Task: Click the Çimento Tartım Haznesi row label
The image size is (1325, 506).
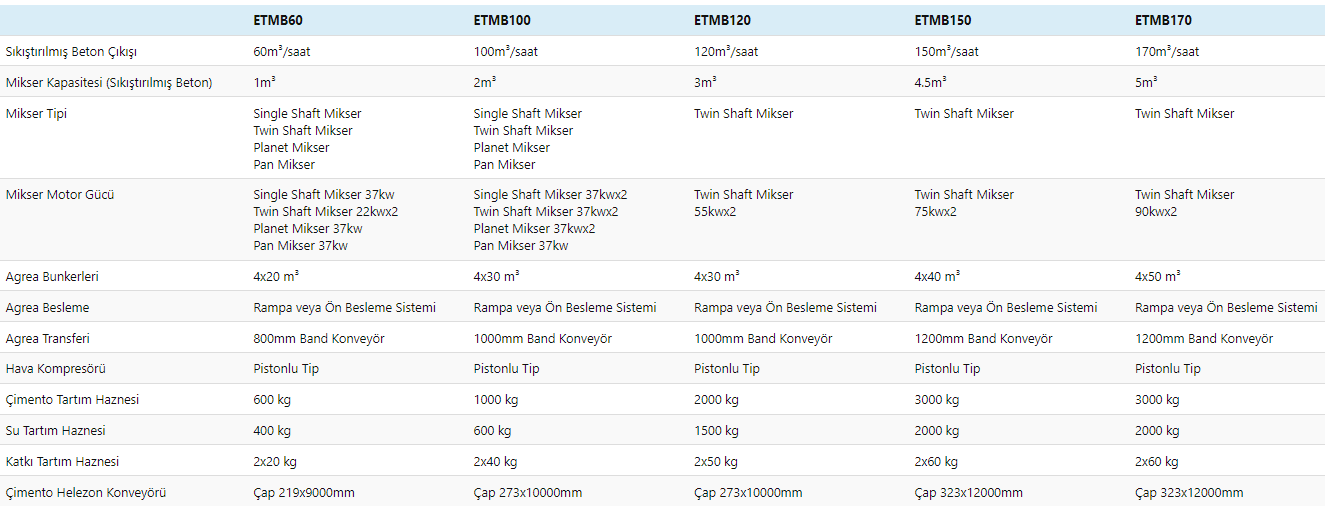Action: click(x=72, y=400)
